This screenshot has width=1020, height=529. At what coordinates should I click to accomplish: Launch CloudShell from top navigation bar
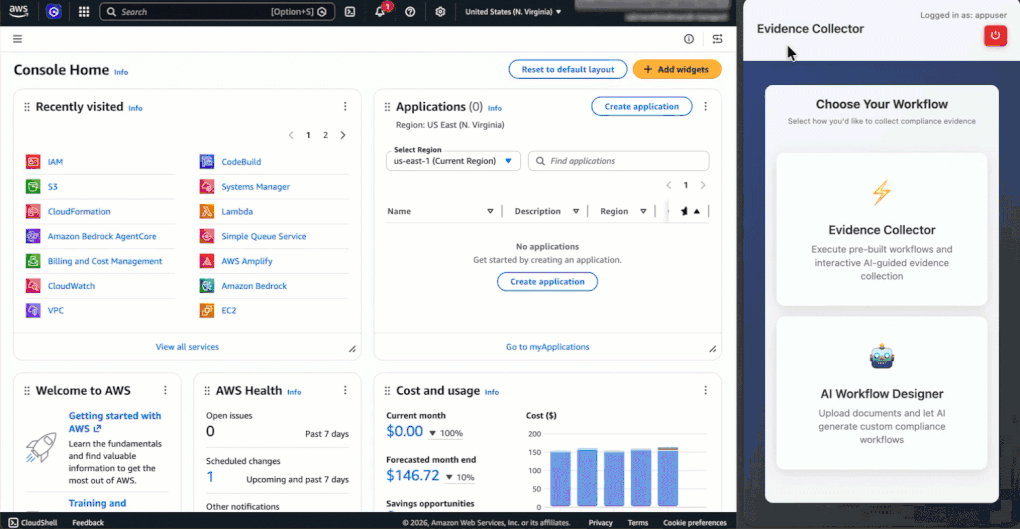click(x=349, y=12)
